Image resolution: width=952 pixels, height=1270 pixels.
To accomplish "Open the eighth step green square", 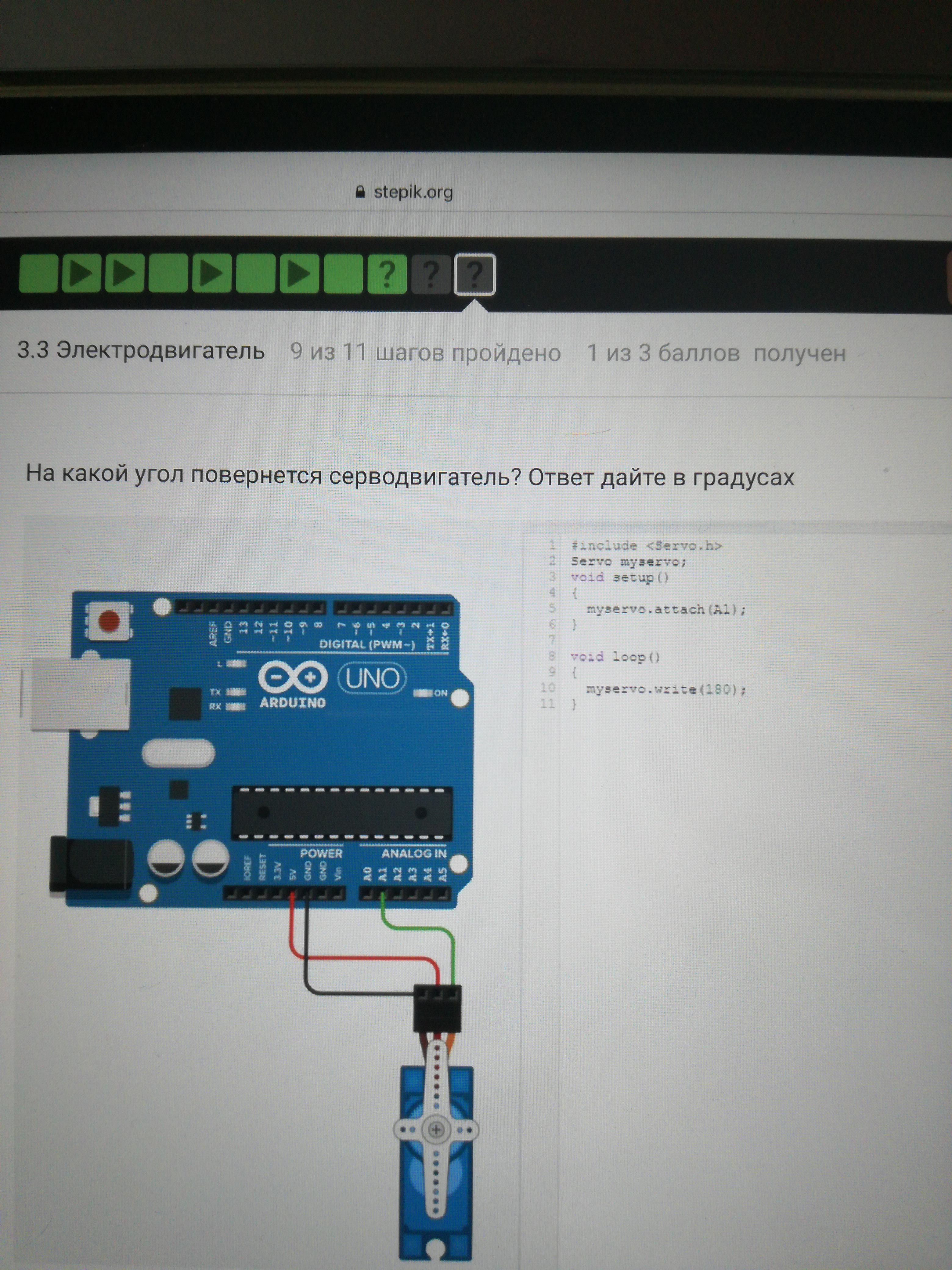I will [x=343, y=274].
